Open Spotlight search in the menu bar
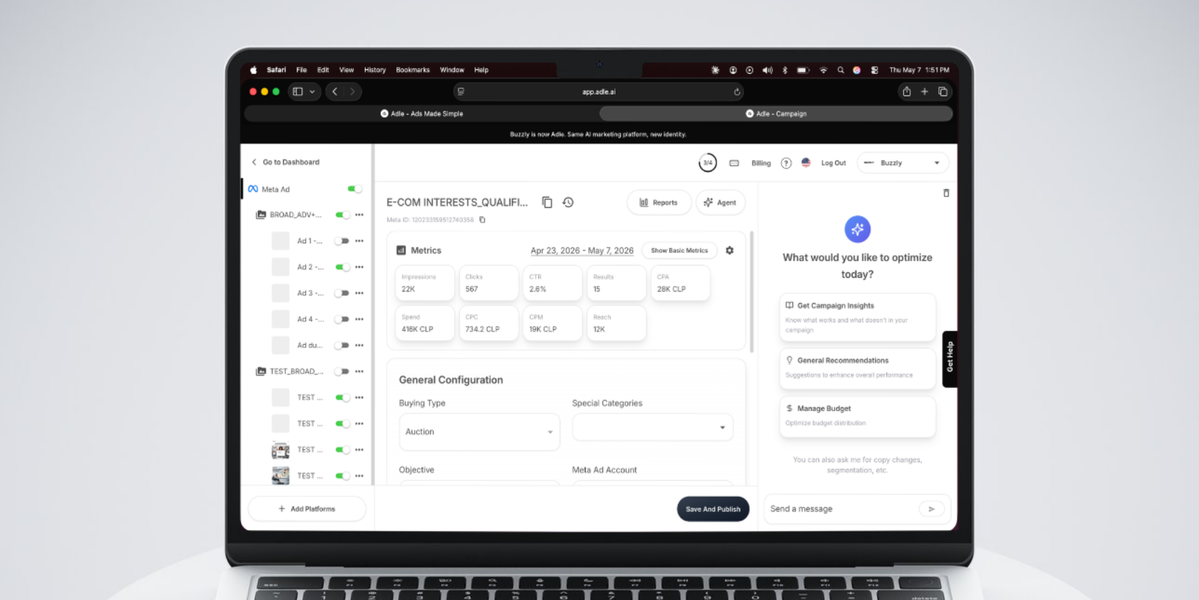Screen dimensions: 1199x600 point(840,70)
